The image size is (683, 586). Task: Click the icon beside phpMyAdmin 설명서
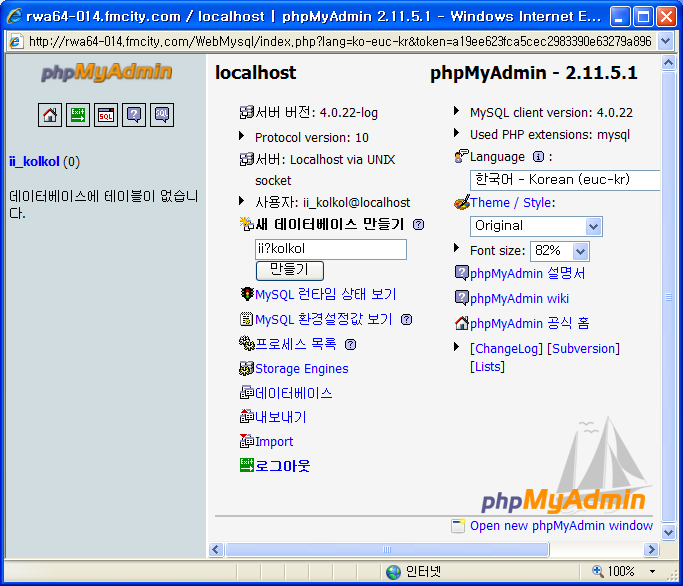[462, 273]
